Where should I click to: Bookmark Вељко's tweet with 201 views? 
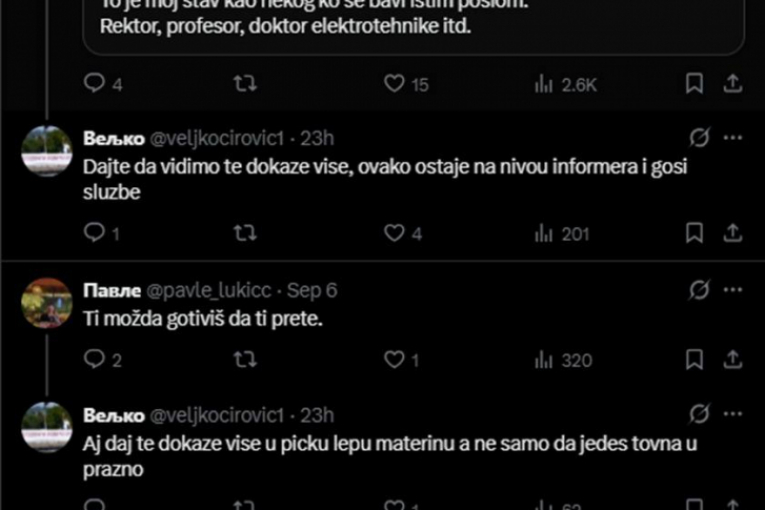[694, 233]
